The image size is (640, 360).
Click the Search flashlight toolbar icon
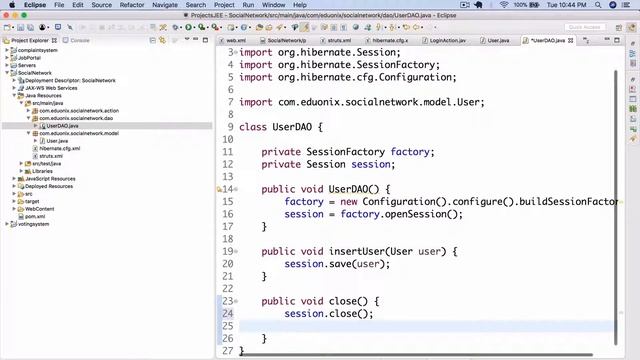pyautogui.click(x=279, y=27)
